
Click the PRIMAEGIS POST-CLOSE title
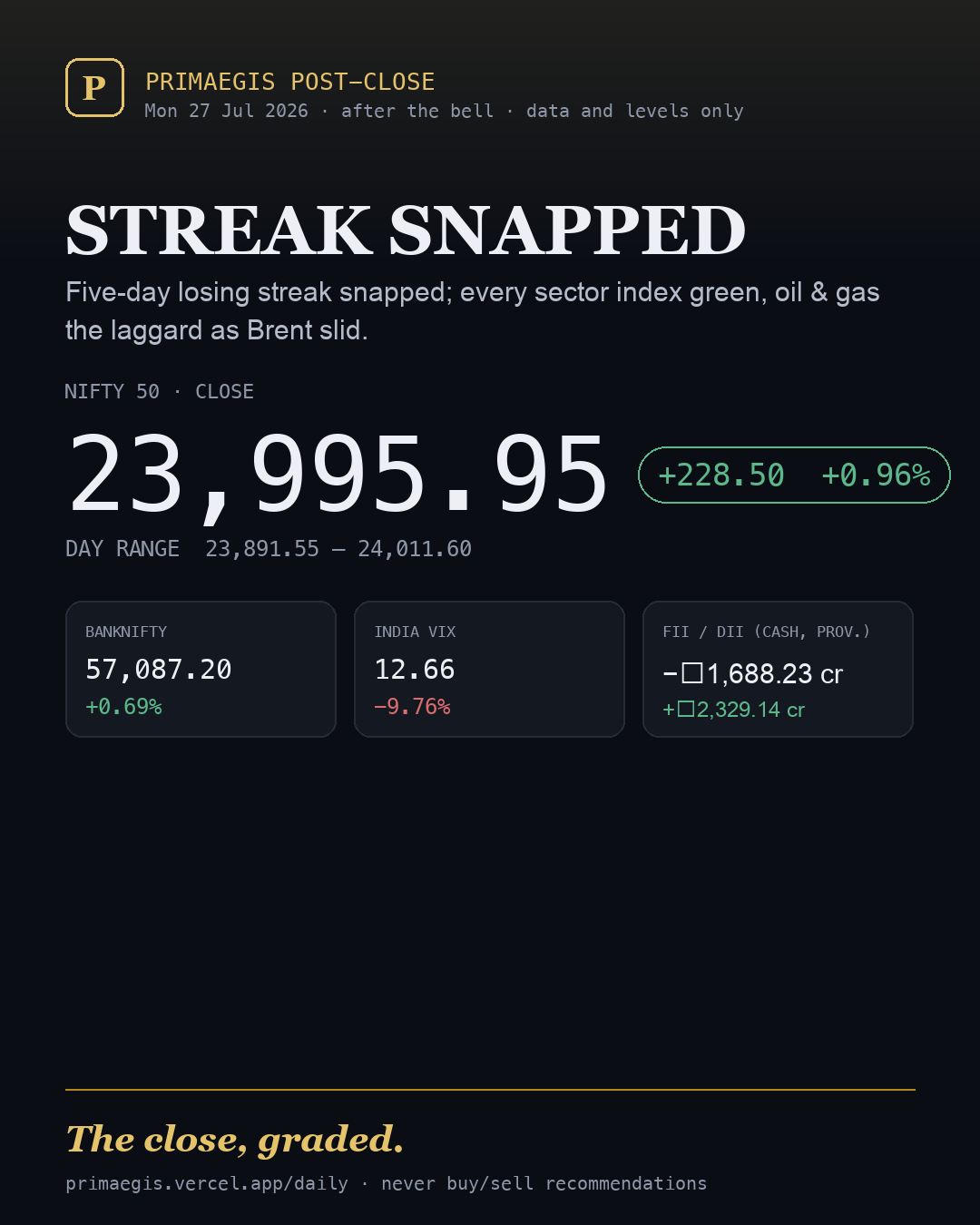click(290, 82)
